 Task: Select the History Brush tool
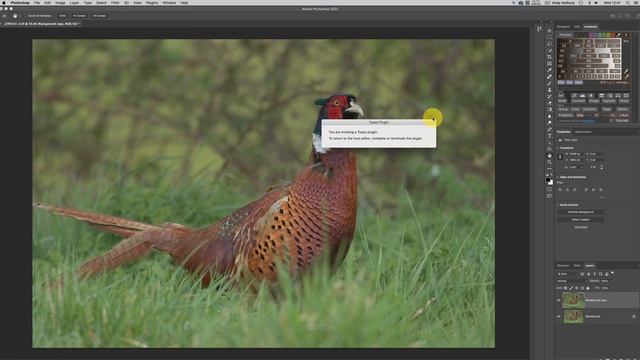click(x=549, y=96)
